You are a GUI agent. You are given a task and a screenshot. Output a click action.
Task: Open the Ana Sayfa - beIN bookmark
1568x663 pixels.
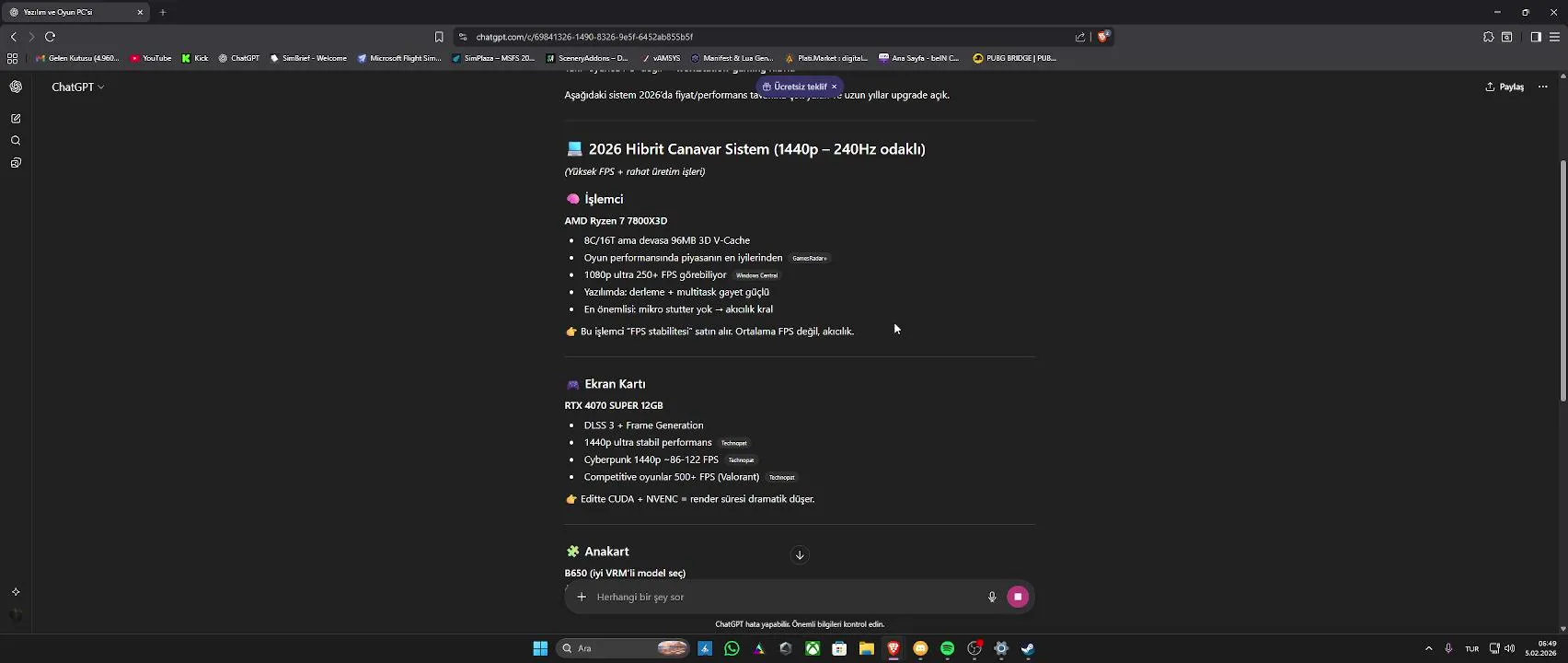919,58
